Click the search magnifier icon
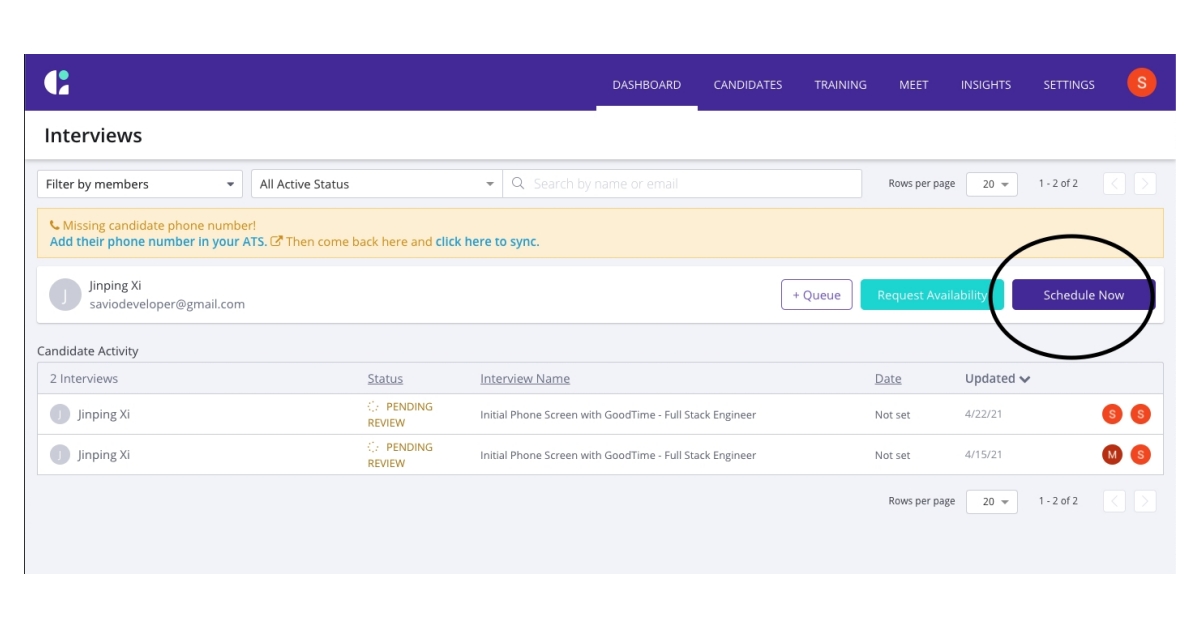 pyautogui.click(x=519, y=183)
